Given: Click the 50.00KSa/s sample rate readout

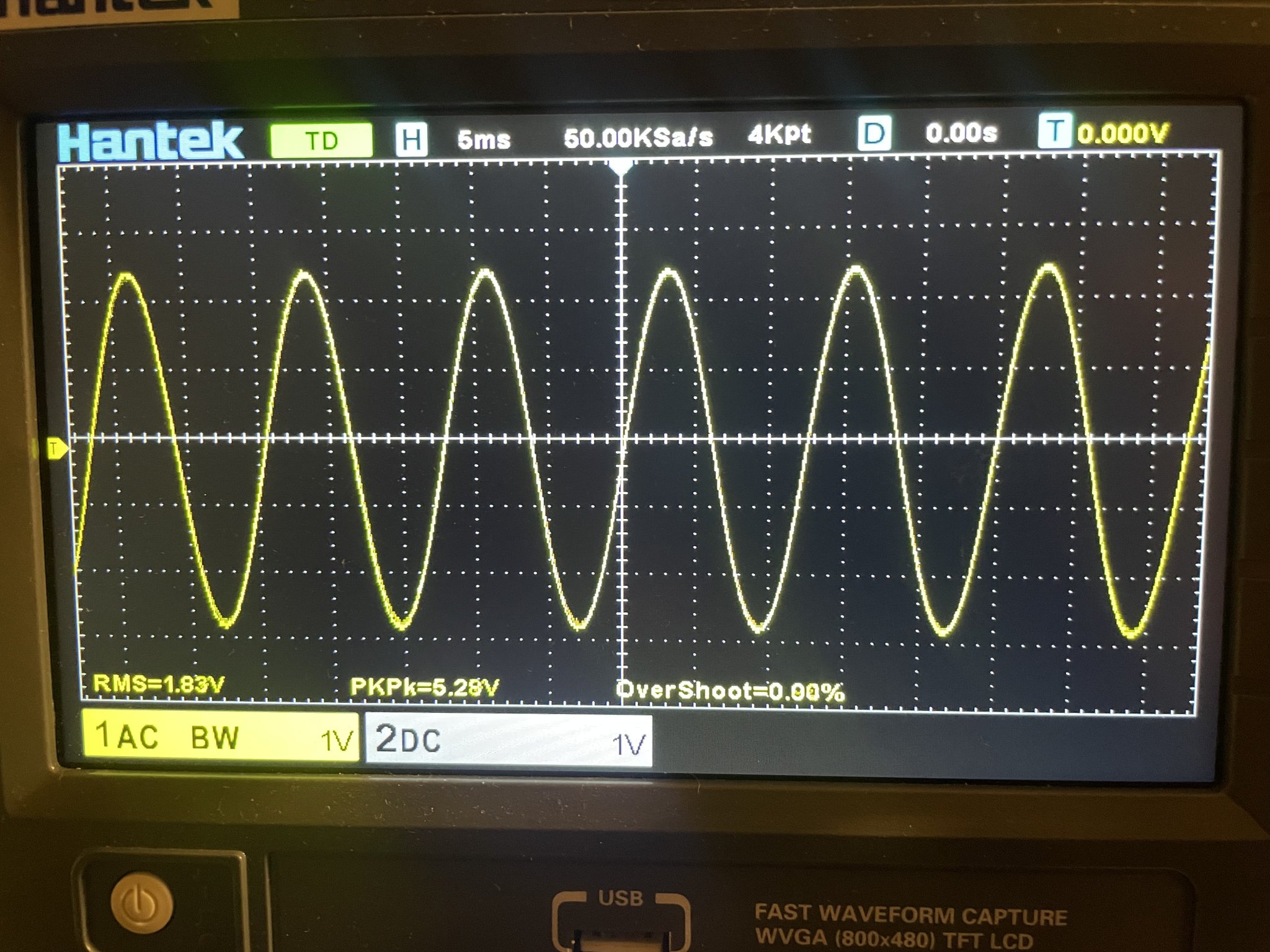Looking at the screenshot, I should [639, 138].
